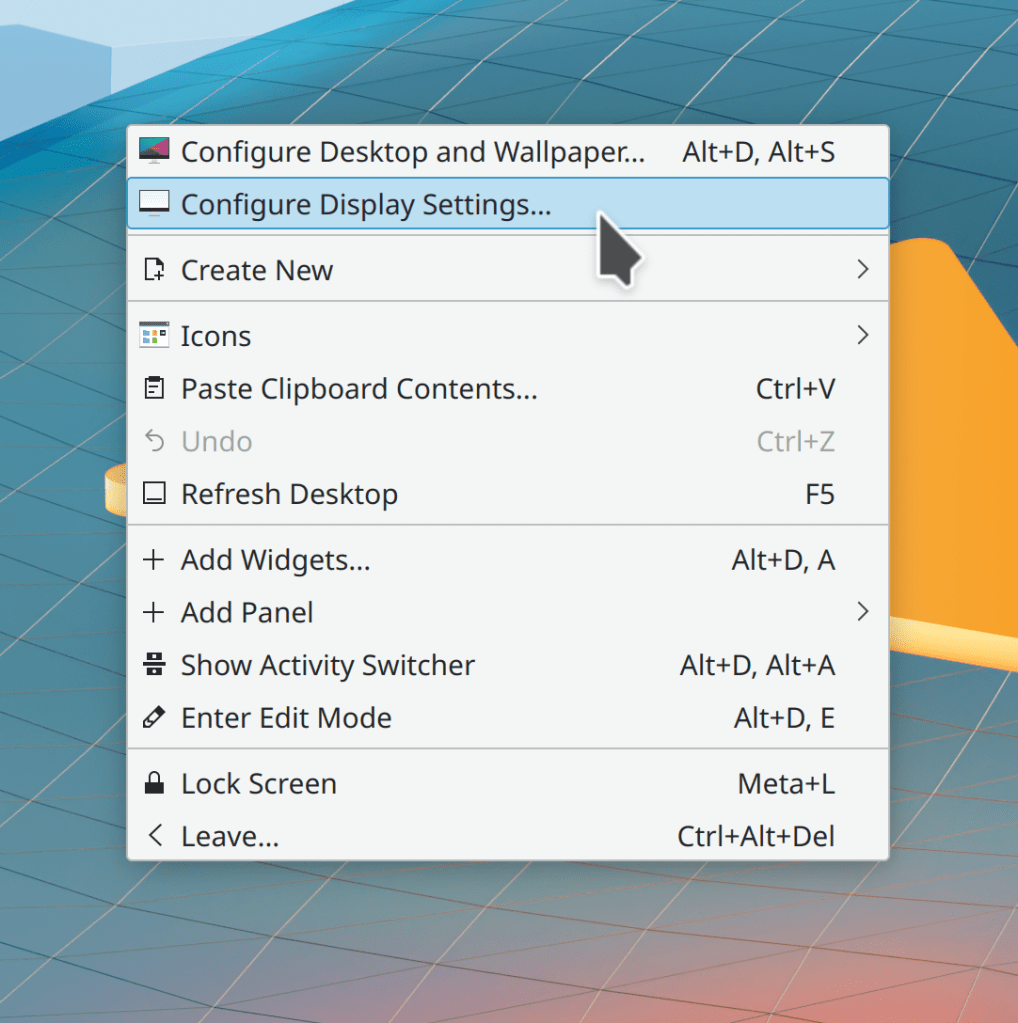Select the greyed-out Undo entry
The width and height of the screenshot is (1018, 1023).
pos(216,441)
